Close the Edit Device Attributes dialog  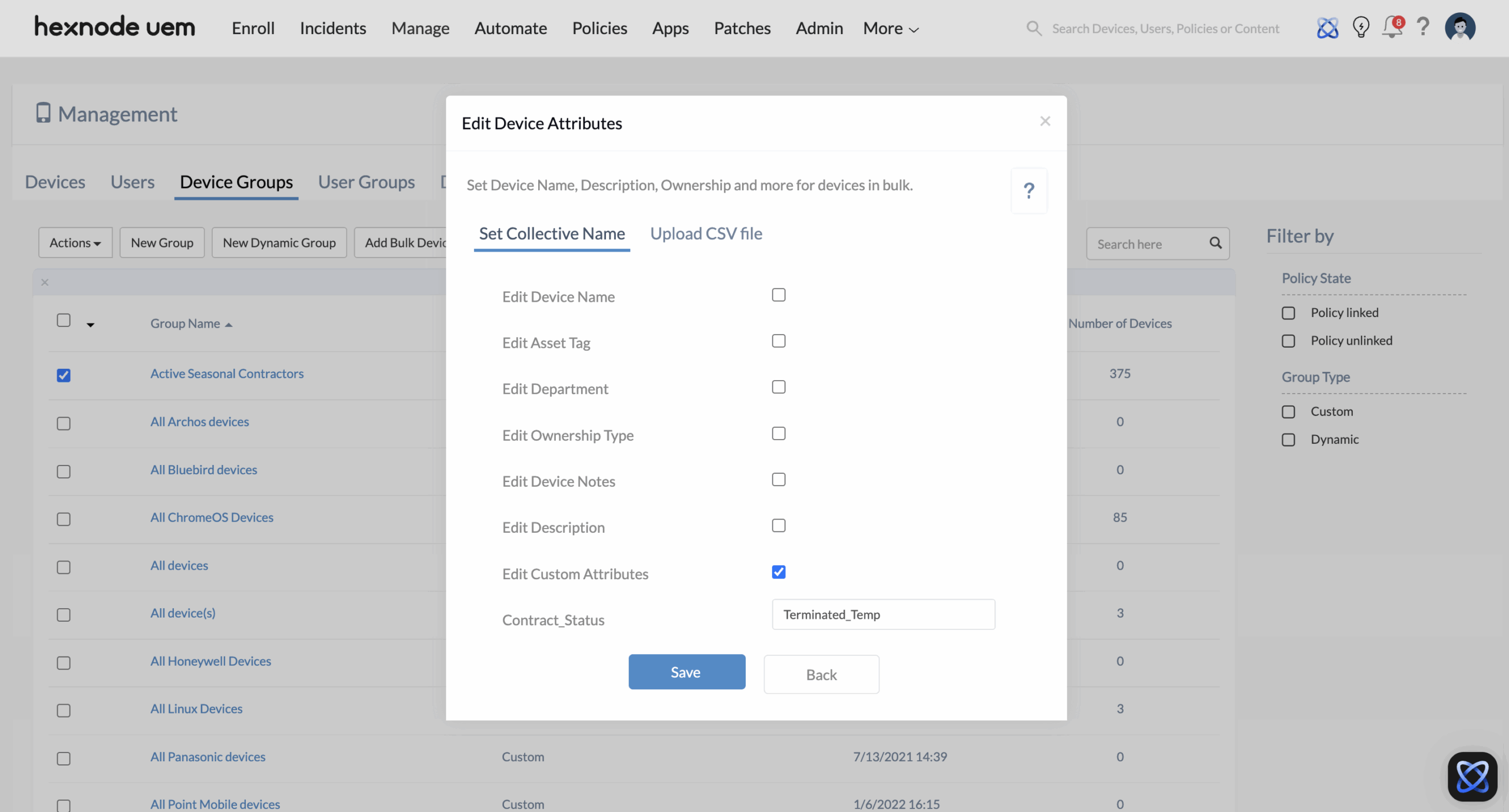(1045, 121)
